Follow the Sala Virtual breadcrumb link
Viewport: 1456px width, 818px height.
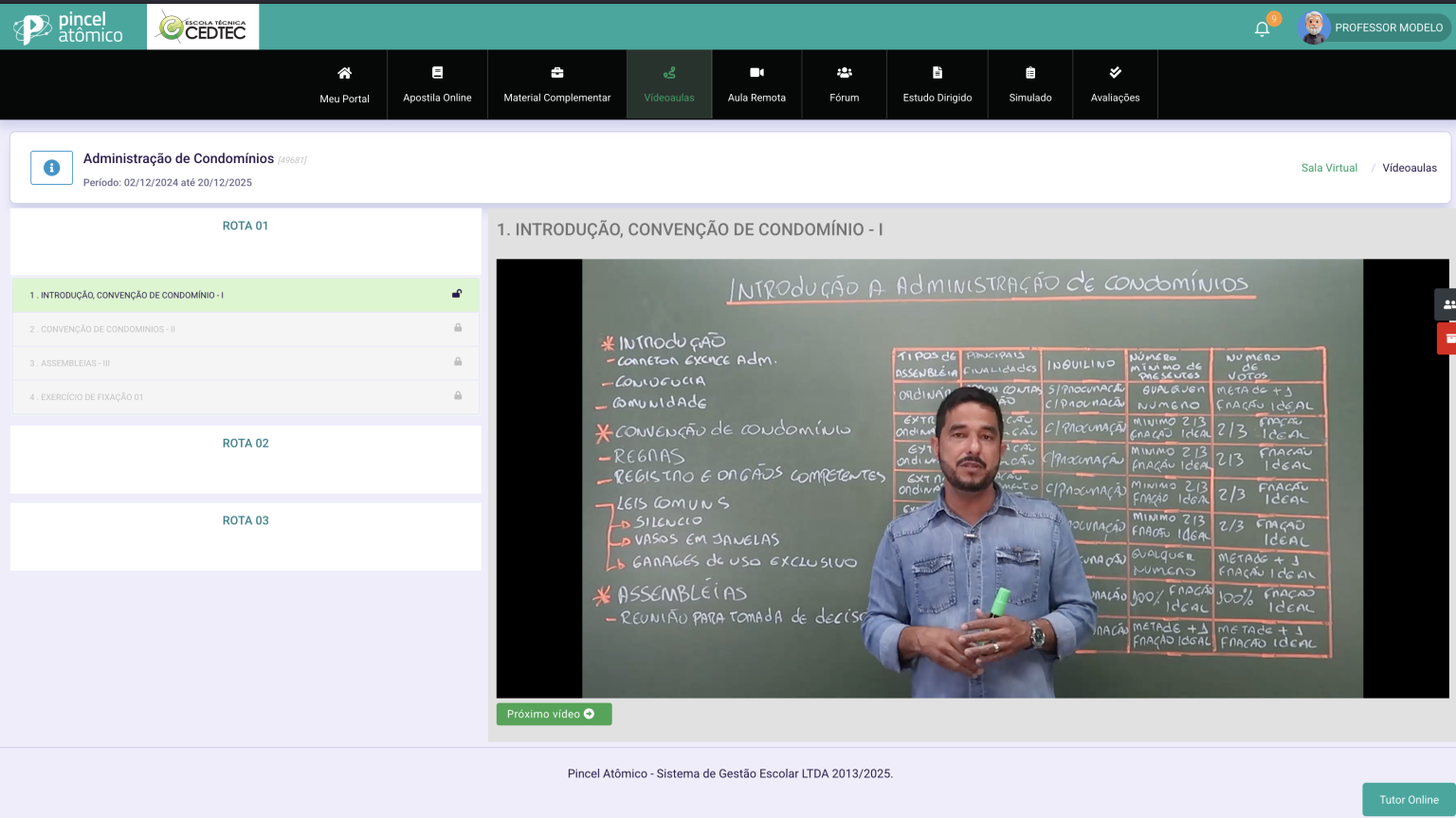coord(1329,168)
